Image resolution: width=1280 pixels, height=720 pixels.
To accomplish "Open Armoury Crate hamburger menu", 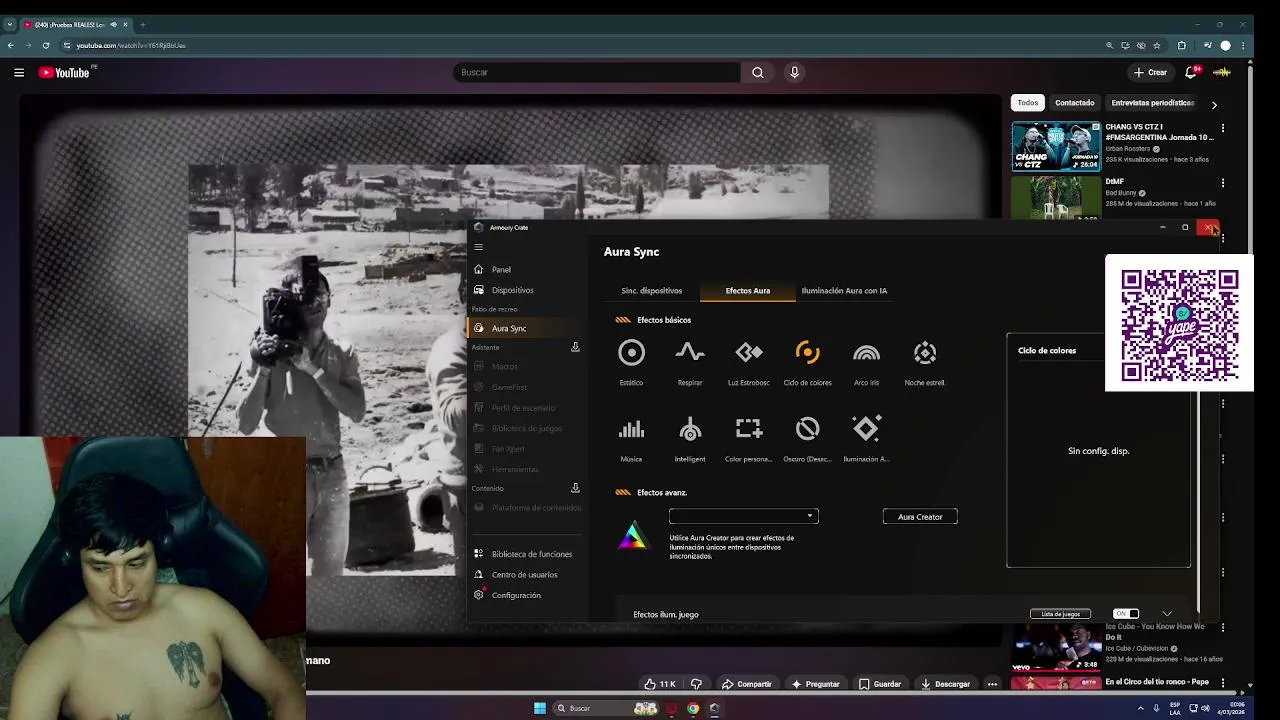I will 478,247.
